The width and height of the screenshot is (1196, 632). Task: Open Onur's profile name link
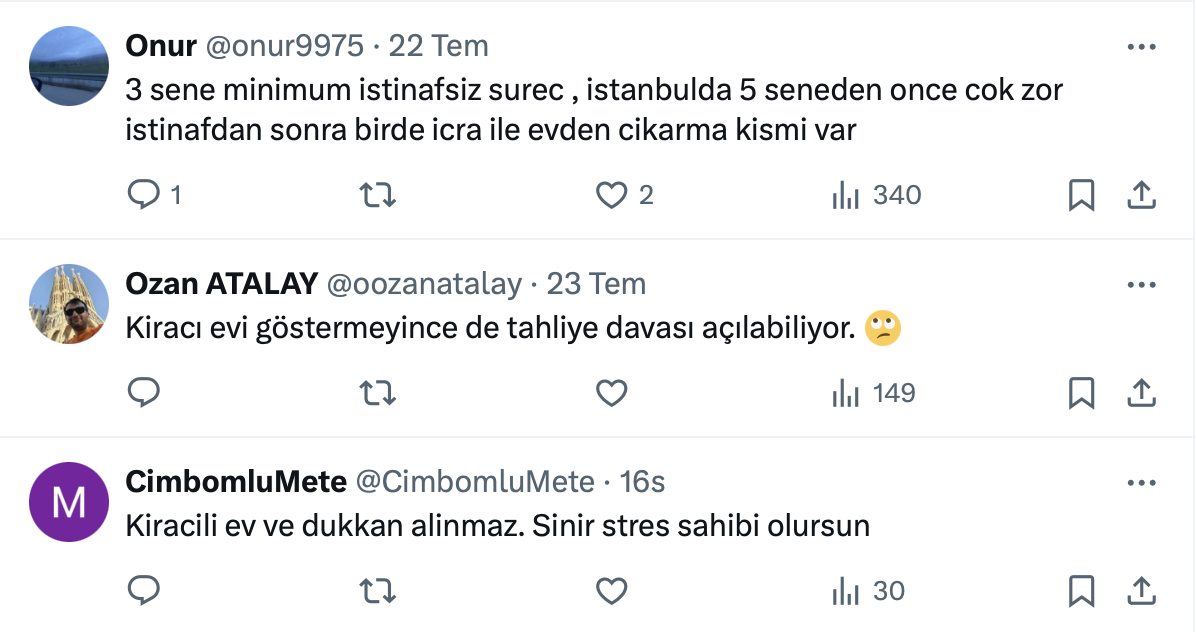(x=161, y=46)
